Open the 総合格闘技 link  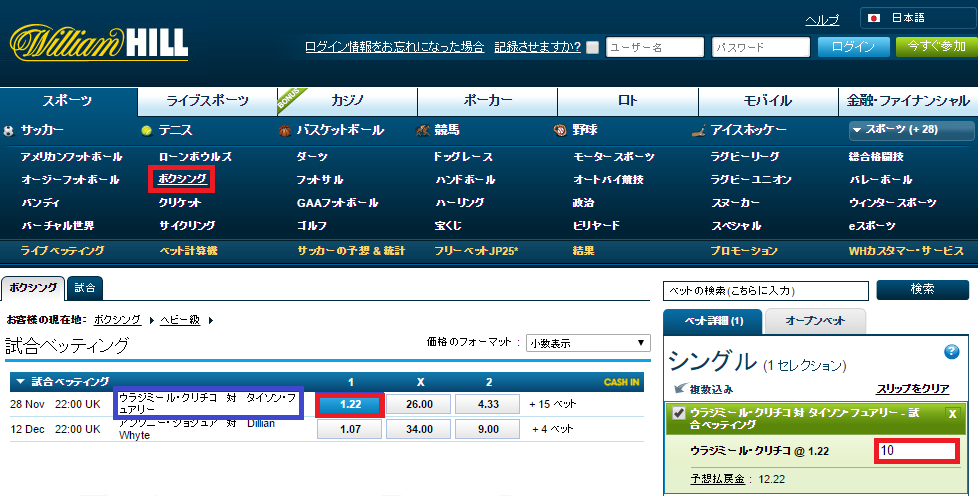(x=876, y=157)
